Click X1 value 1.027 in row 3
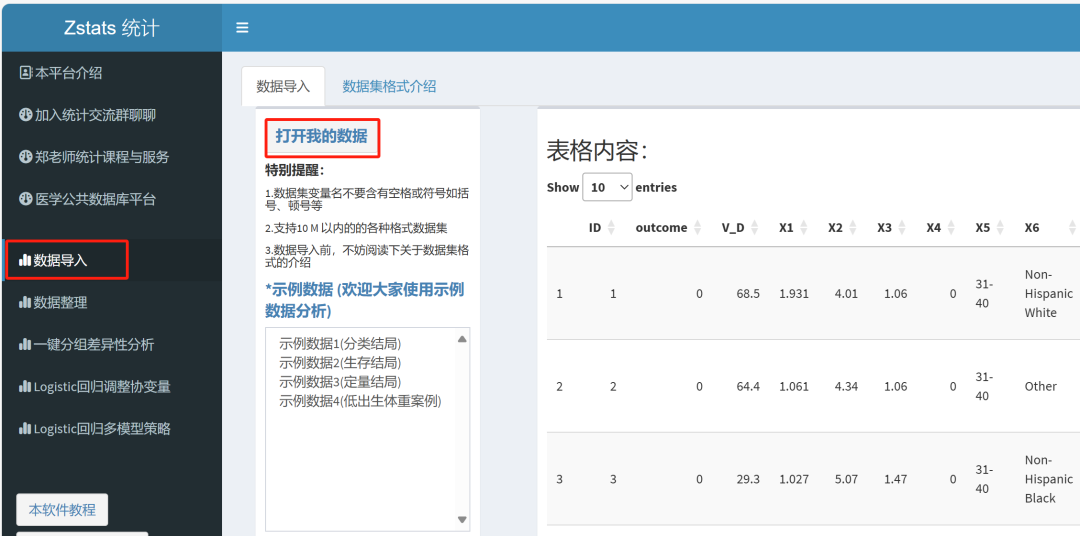Image resolution: width=1080 pixels, height=536 pixels. click(794, 479)
